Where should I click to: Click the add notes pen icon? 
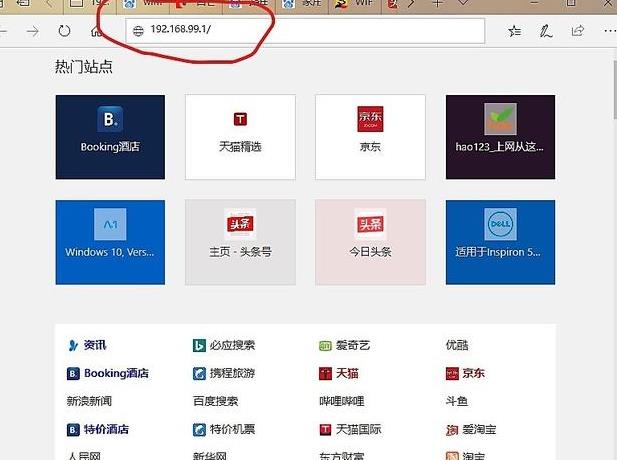click(x=546, y=31)
